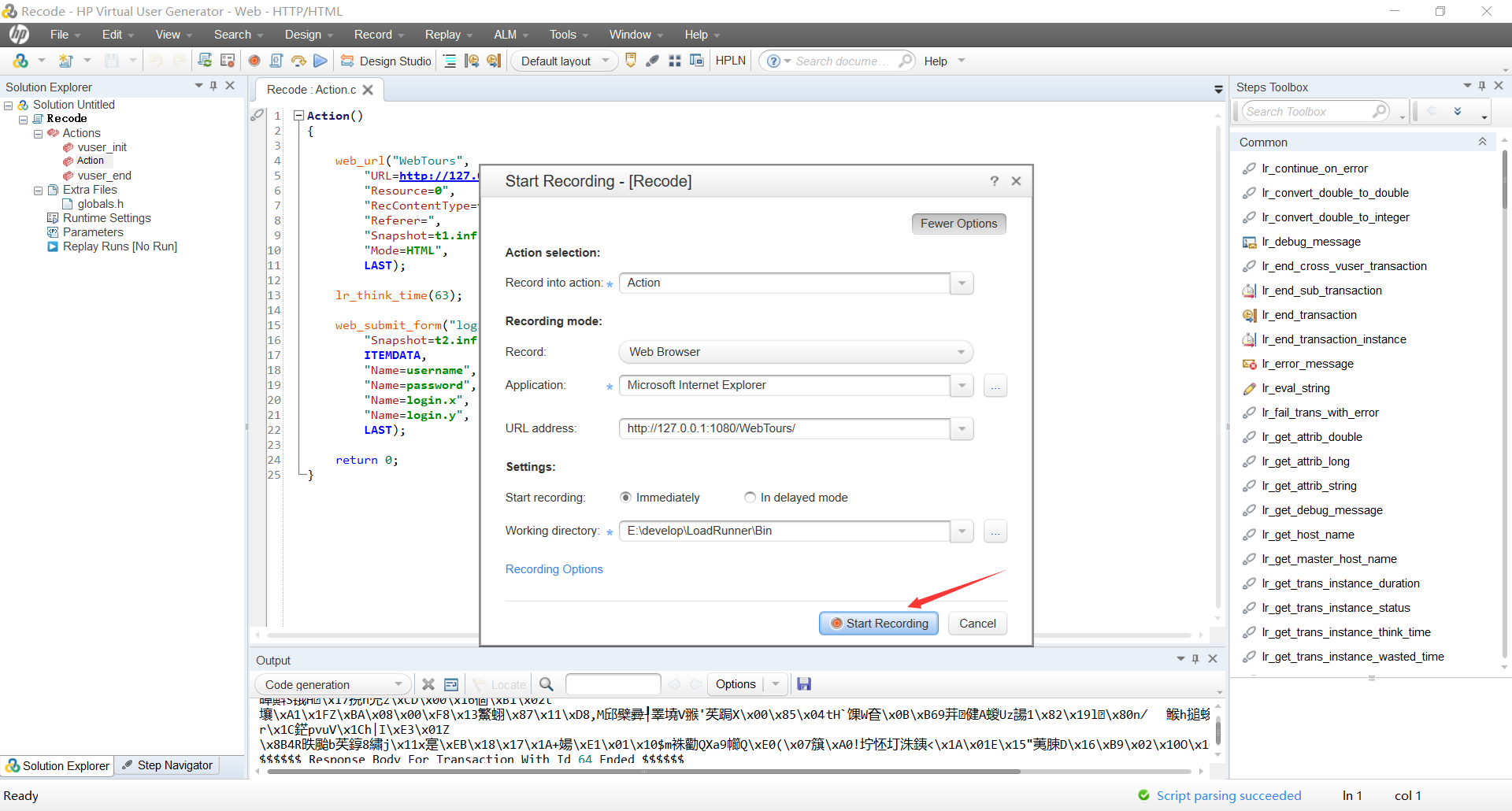Click the thumbnails grid toolbar icon
Image resolution: width=1512 pixels, height=811 pixels.
[675, 61]
